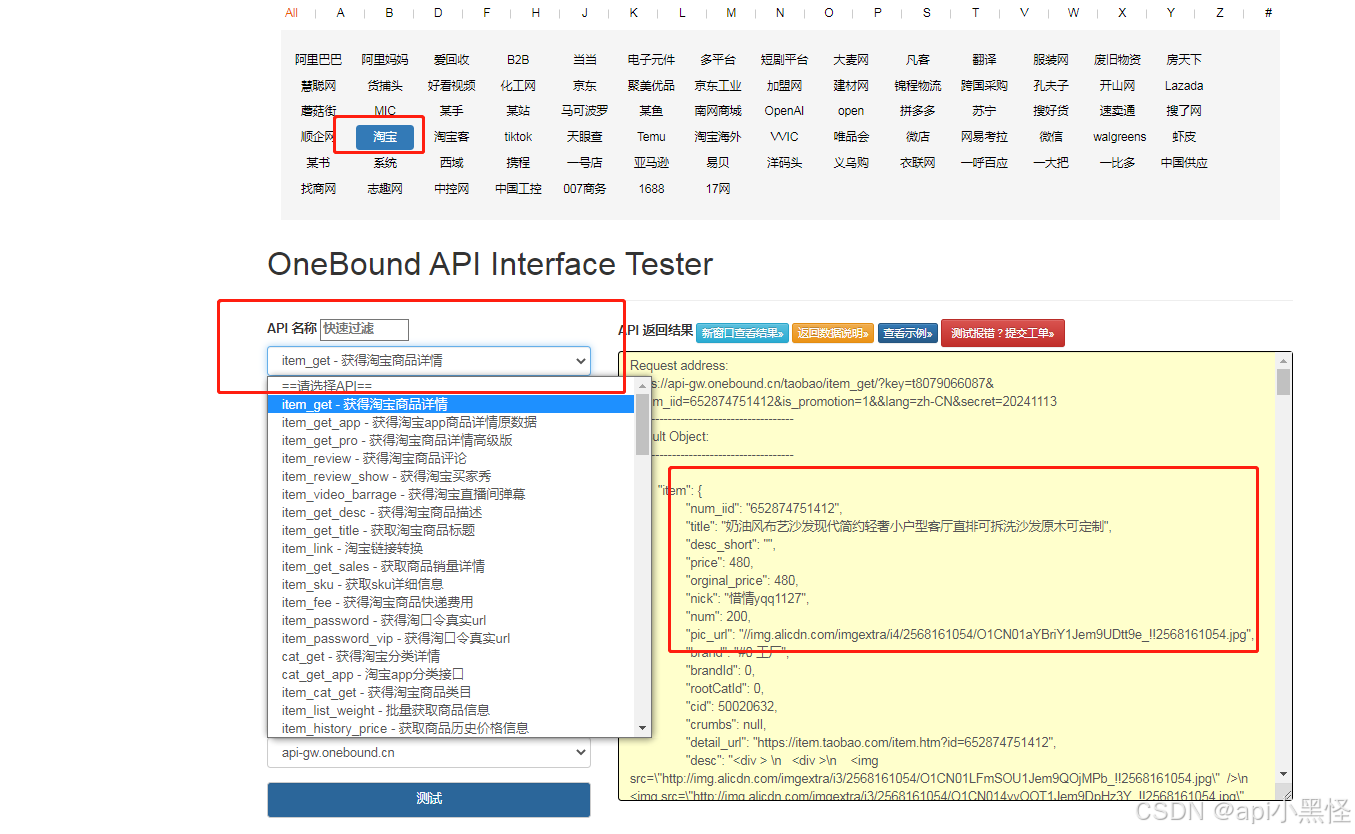The height and width of the screenshot is (834, 1355).
Task: Select letter T filter
Action: click(x=975, y=13)
